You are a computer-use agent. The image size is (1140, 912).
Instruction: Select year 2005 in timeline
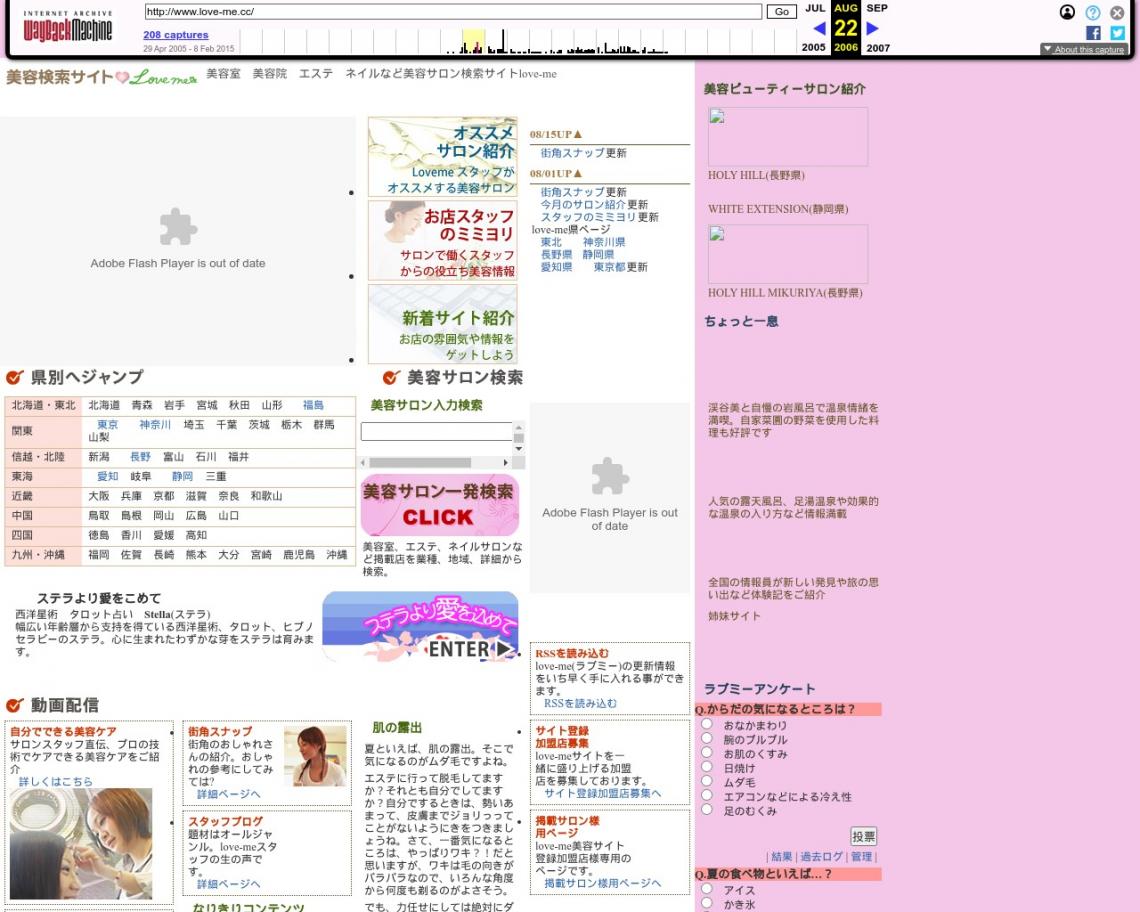point(814,47)
